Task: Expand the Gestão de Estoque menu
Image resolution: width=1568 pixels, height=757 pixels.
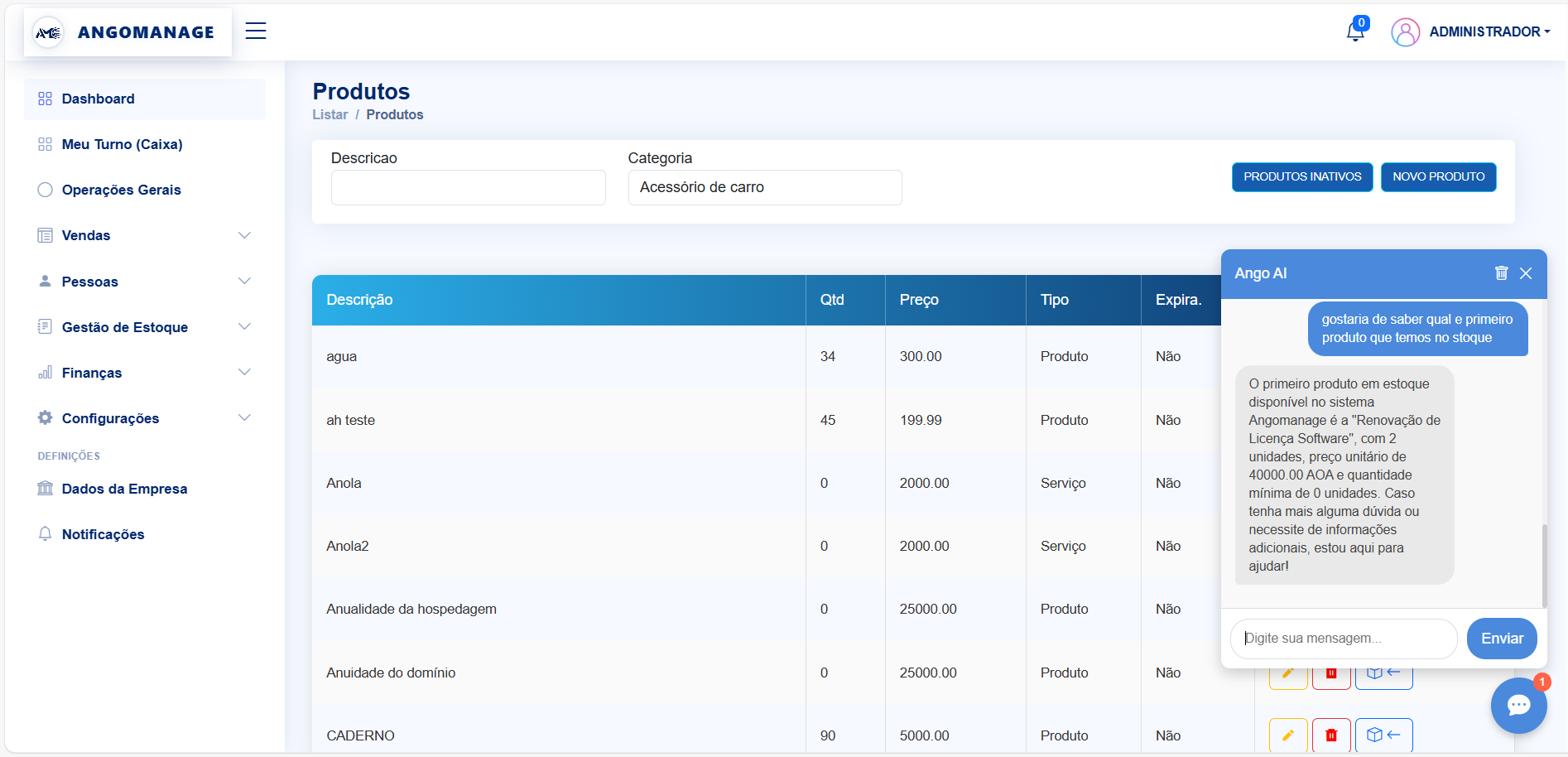Action: click(144, 327)
